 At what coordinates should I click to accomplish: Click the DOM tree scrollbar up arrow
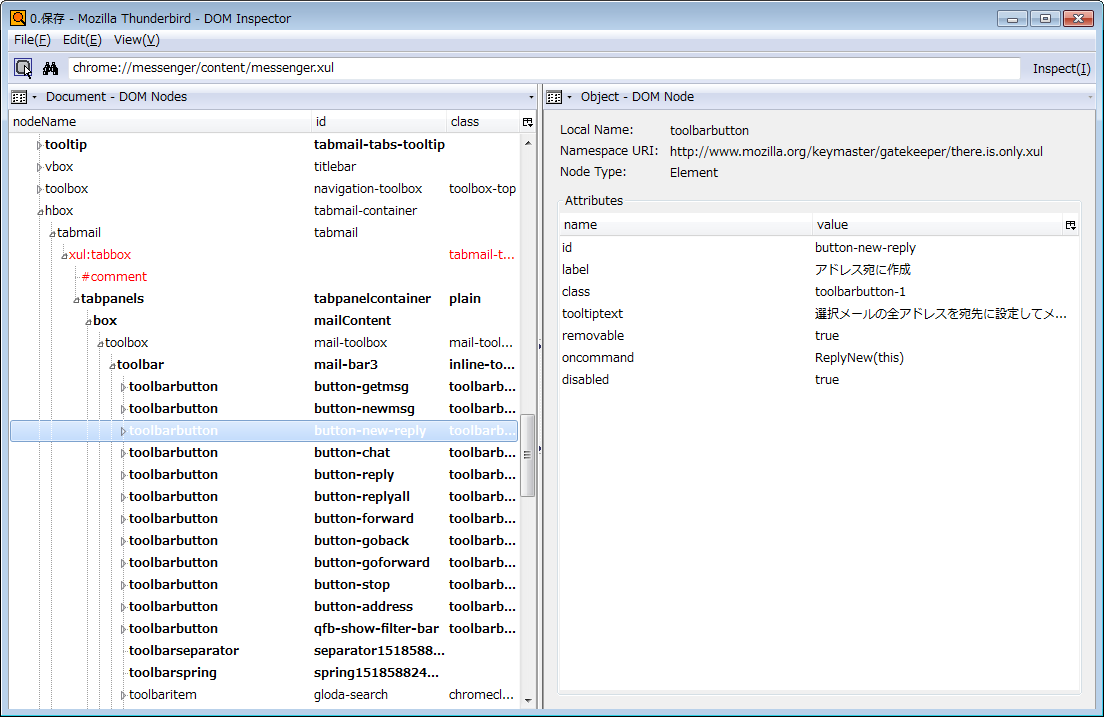pos(528,143)
